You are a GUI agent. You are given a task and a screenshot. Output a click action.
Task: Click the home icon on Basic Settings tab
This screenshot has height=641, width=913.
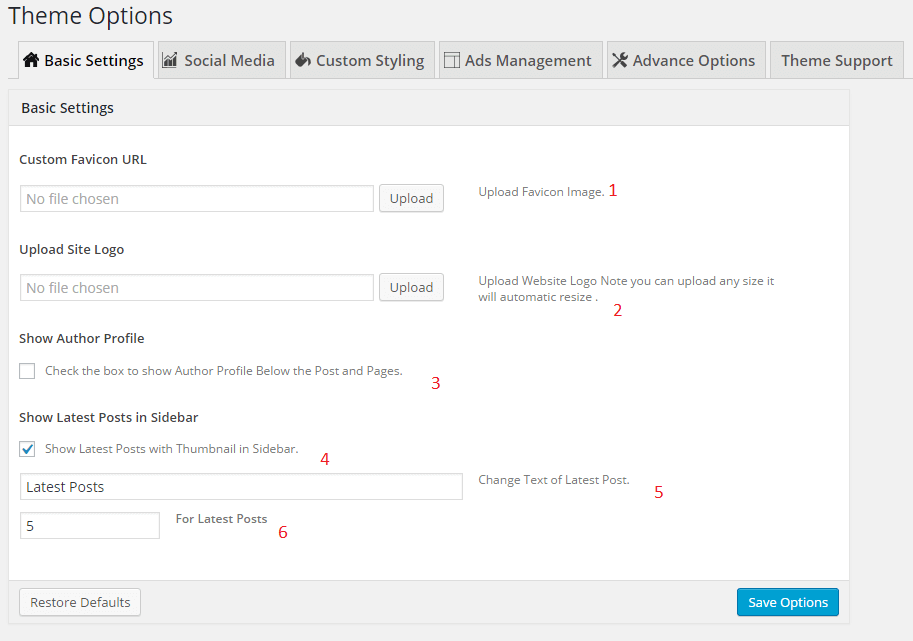coord(31,60)
